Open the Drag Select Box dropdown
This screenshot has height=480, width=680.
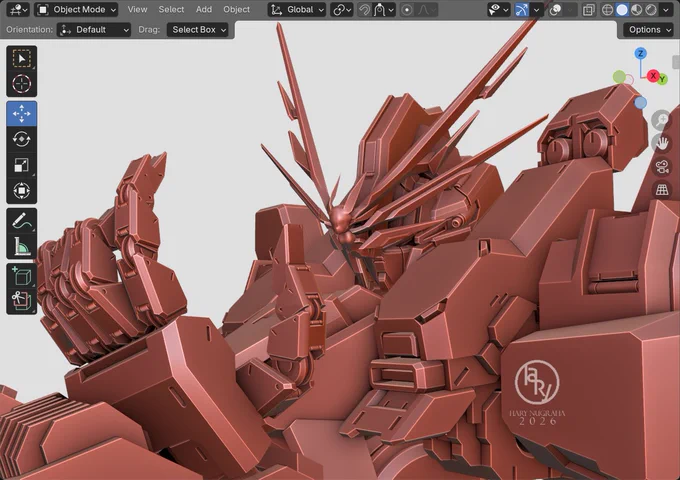[198, 29]
